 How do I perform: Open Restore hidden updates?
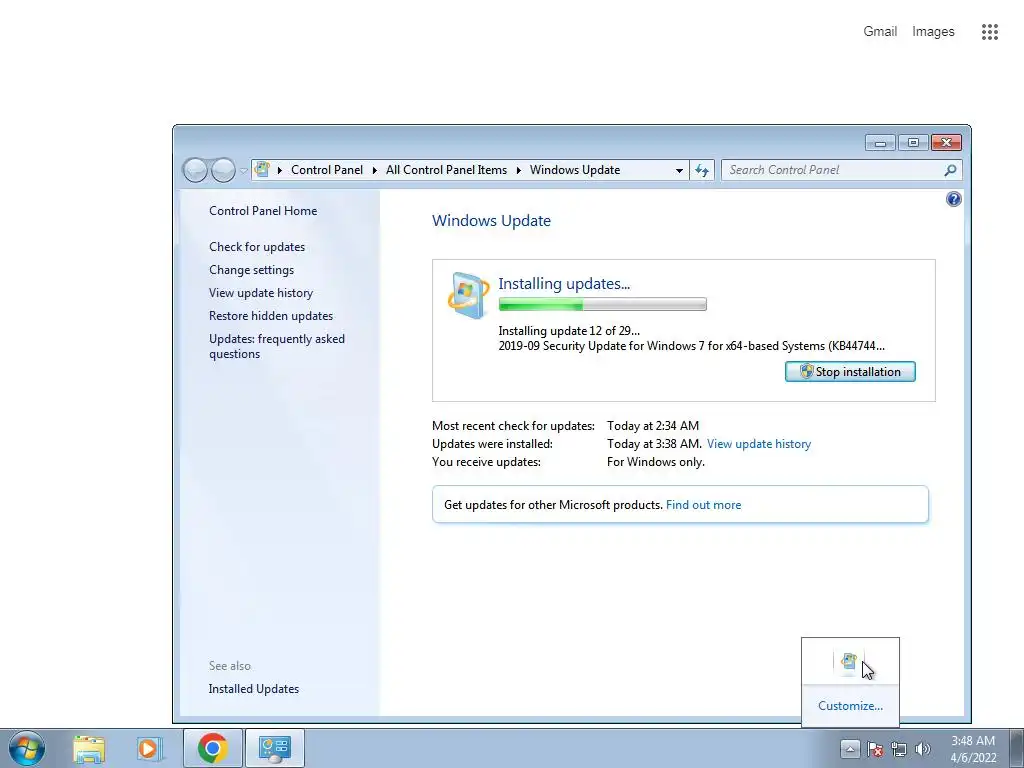(x=271, y=315)
